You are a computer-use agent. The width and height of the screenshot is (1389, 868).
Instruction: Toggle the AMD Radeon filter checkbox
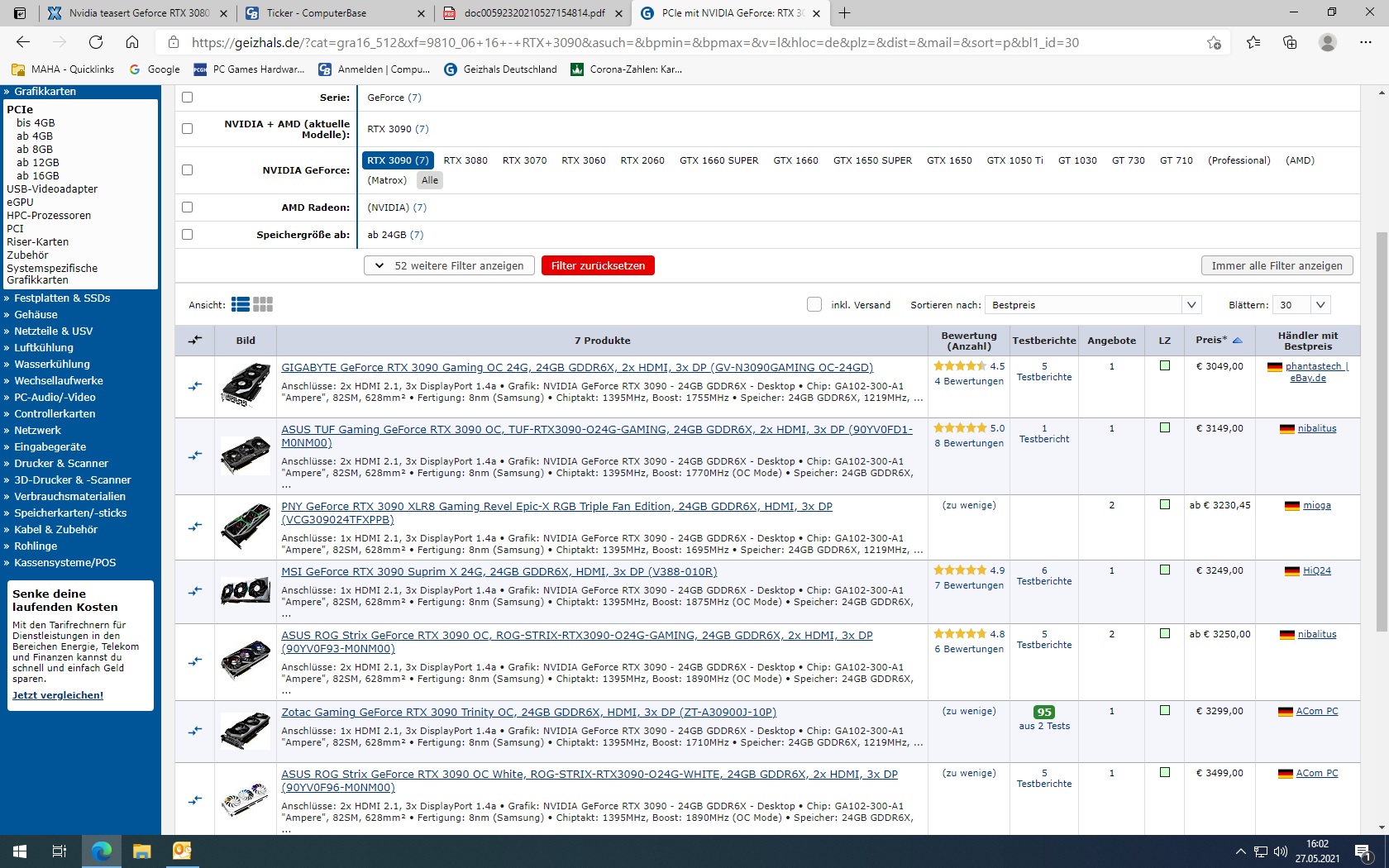coord(187,207)
